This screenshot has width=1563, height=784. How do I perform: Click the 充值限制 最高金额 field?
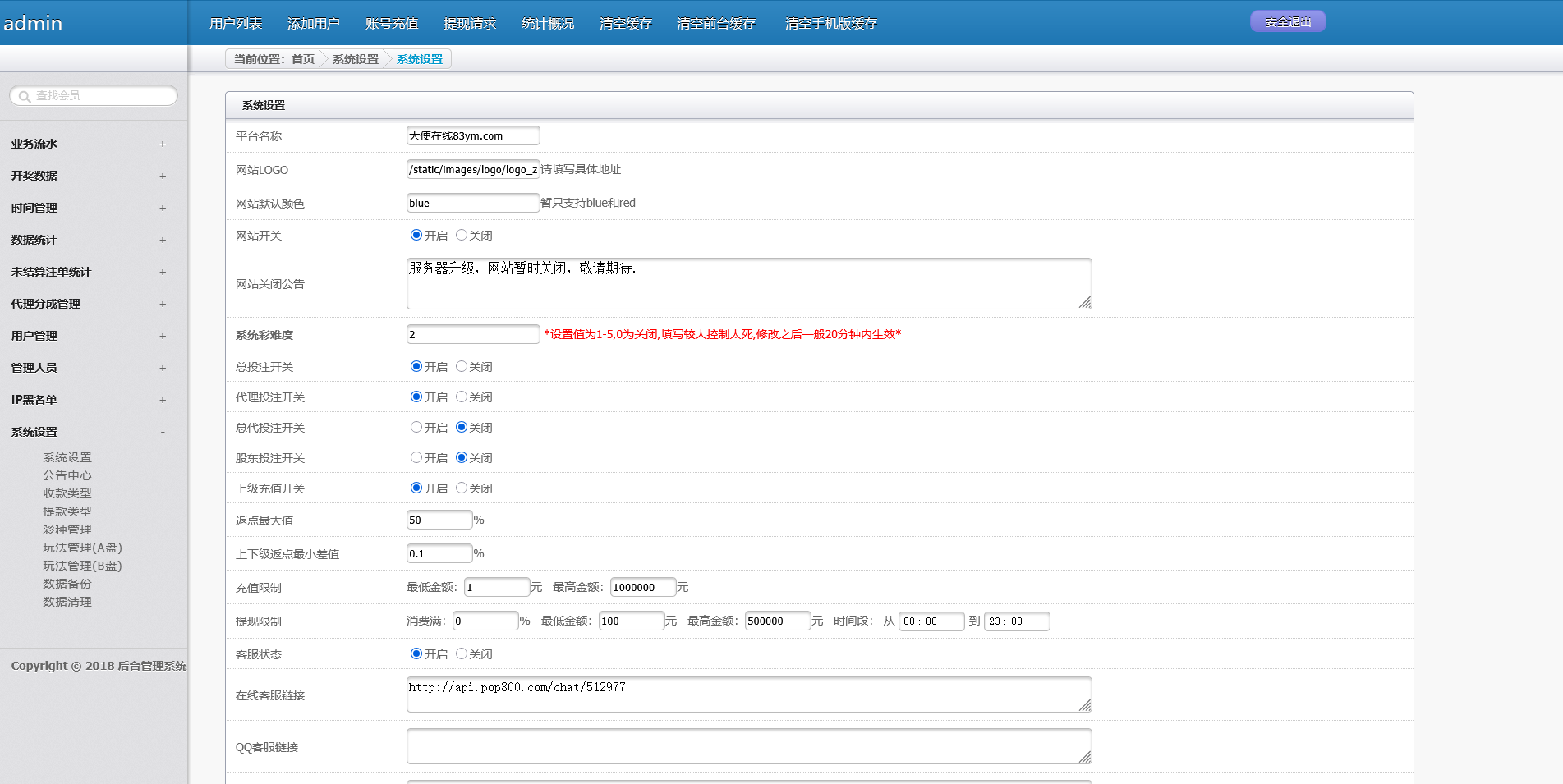tap(643, 587)
